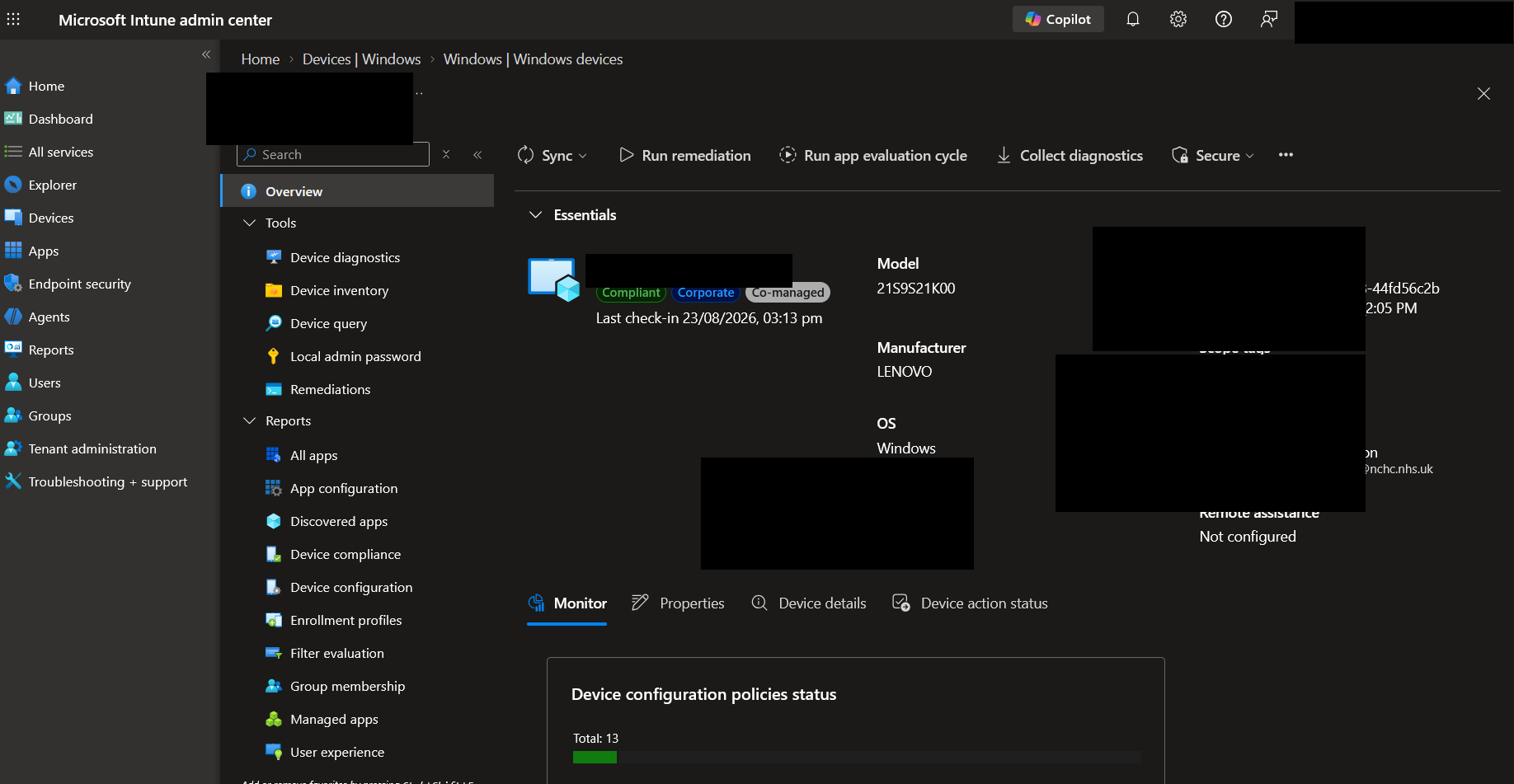This screenshot has width=1514, height=784.
Task: Collapse the Tools section
Action: click(x=249, y=223)
